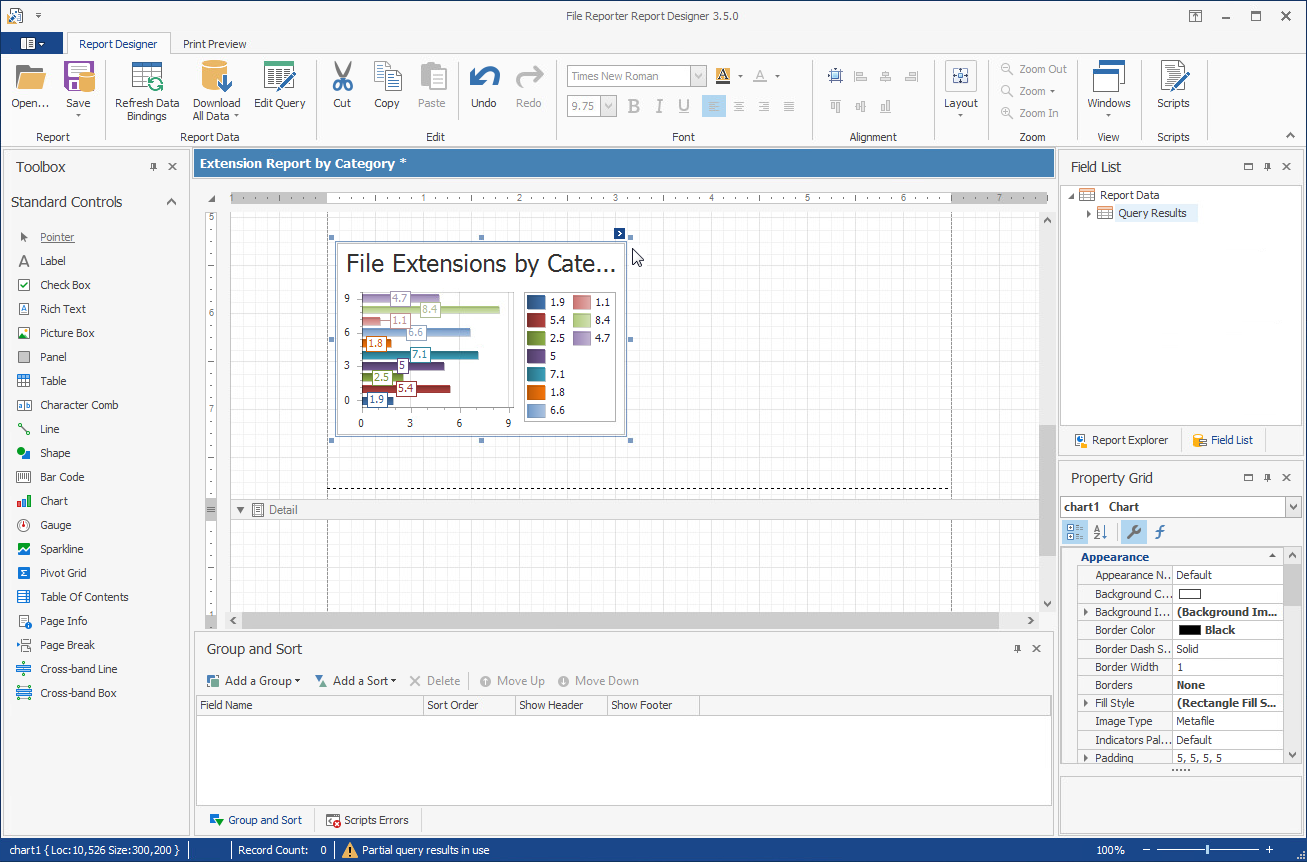
Task: Toggle left text alignment button
Action: point(713,106)
